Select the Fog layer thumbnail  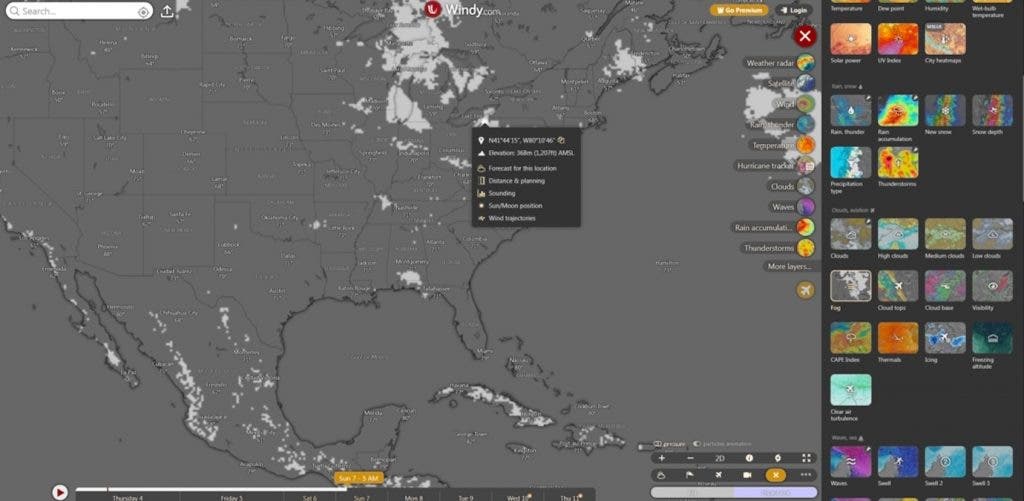pyautogui.click(x=850, y=286)
